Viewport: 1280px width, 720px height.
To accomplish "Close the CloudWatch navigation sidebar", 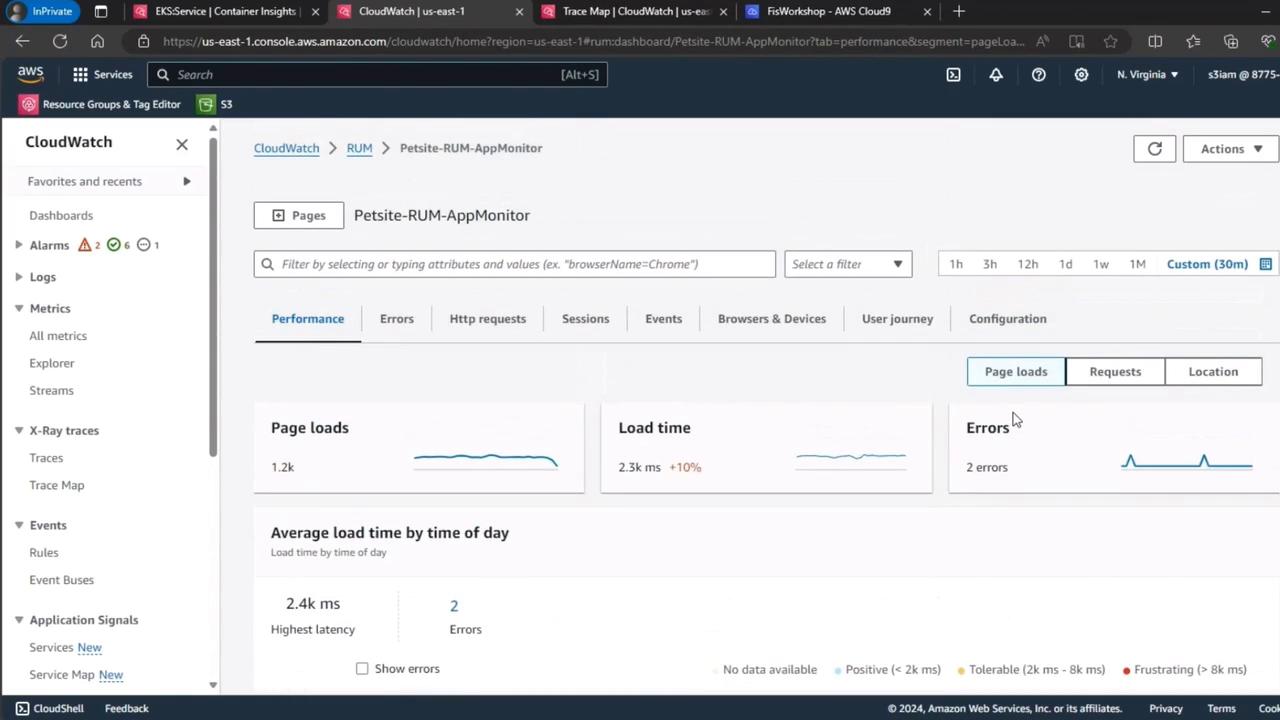I will (182, 144).
